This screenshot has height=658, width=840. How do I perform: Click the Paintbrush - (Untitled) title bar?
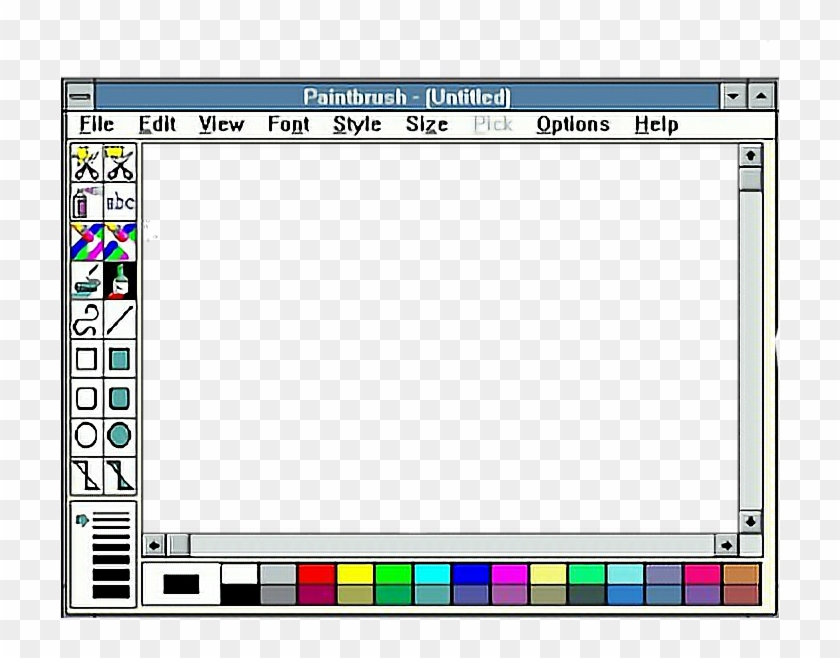point(407,97)
